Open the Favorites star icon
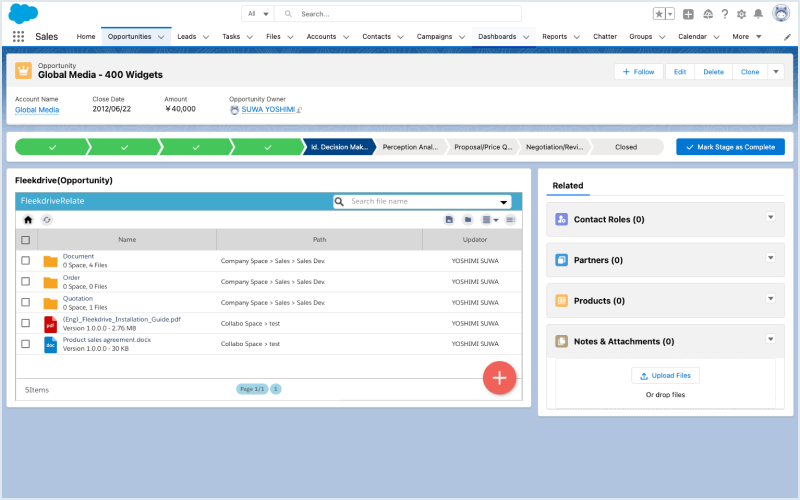The width and height of the screenshot is (800, 500). point(659,14)
